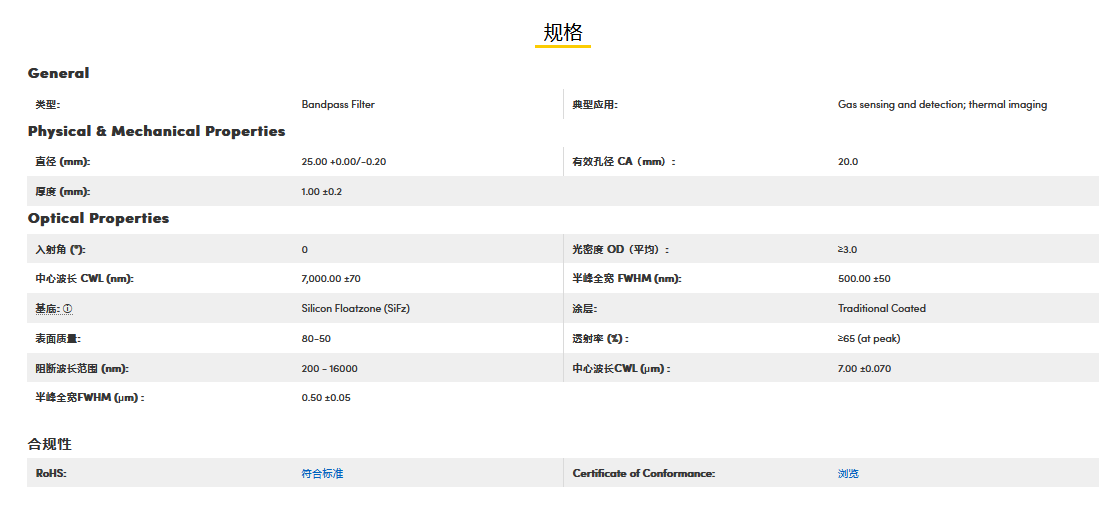Click the info icon beside 基底 label
This screenshot has width=1105, height=511.
pyautogui.click(x=68, y=309)
